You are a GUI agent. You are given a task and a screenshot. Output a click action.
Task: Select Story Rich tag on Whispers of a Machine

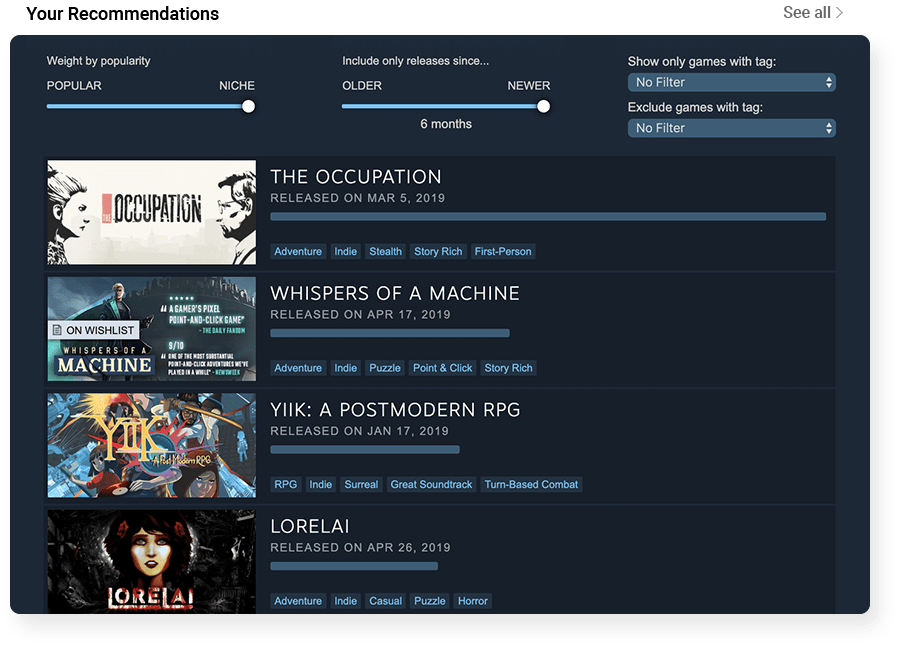[509, 368]
